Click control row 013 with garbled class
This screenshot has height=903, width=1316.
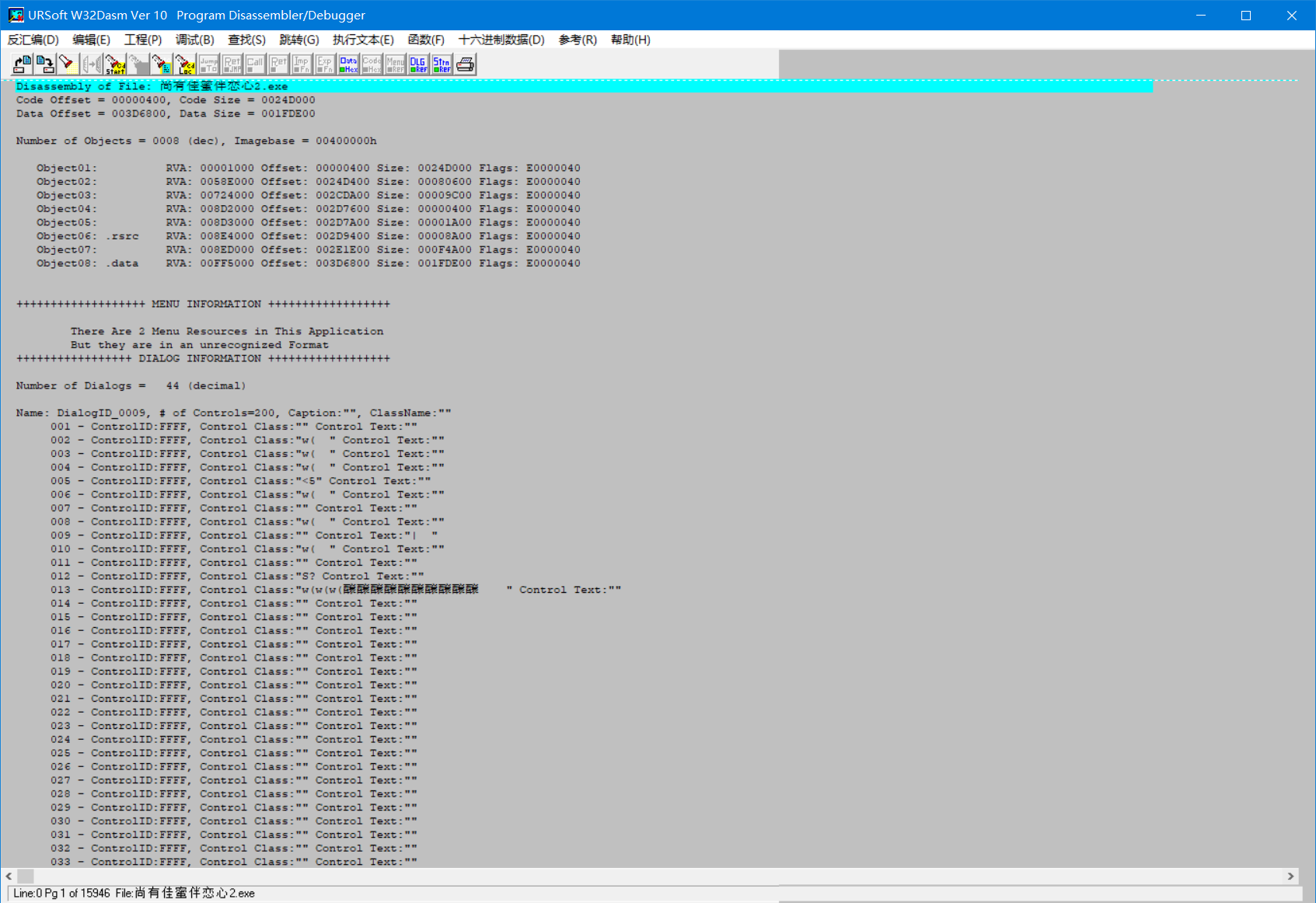[x=336, y=590]
